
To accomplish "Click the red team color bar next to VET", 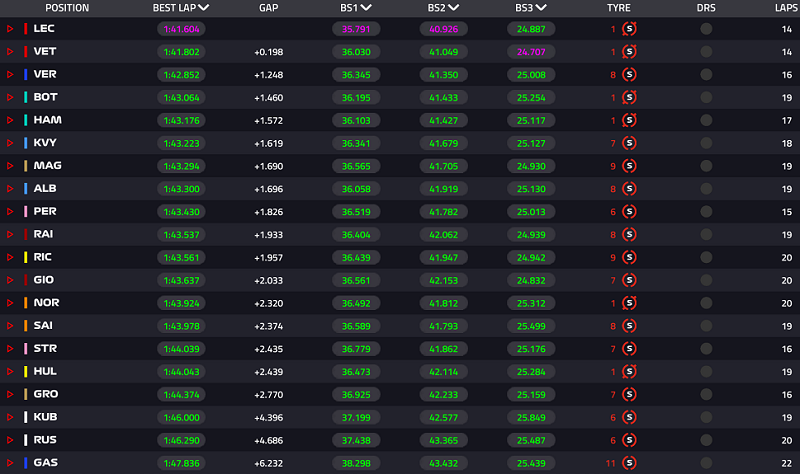I will 26,52.
